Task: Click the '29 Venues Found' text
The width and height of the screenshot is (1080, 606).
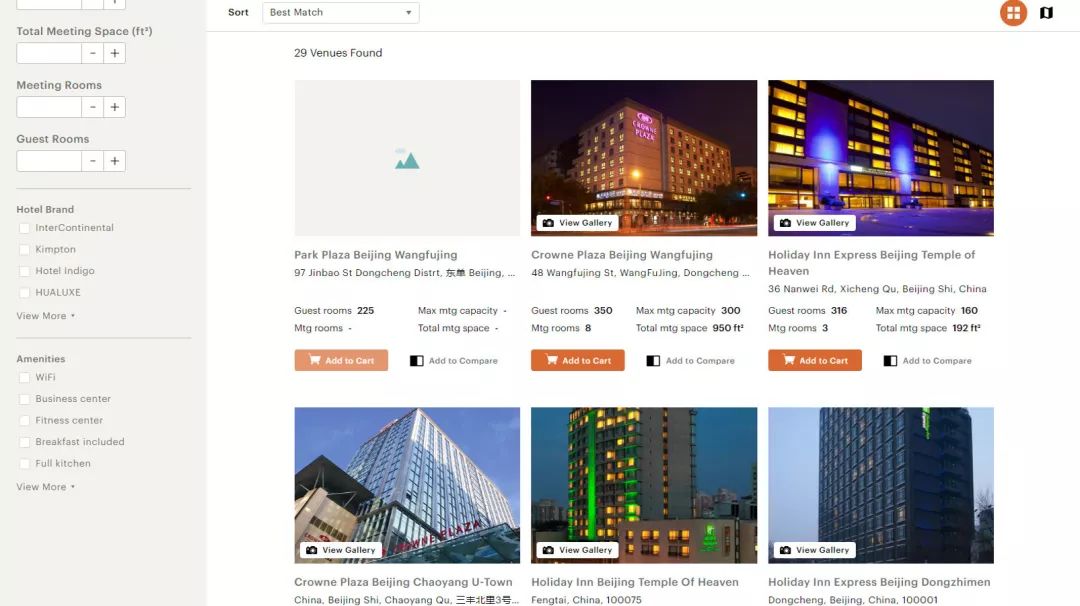Action: [338, 53]
